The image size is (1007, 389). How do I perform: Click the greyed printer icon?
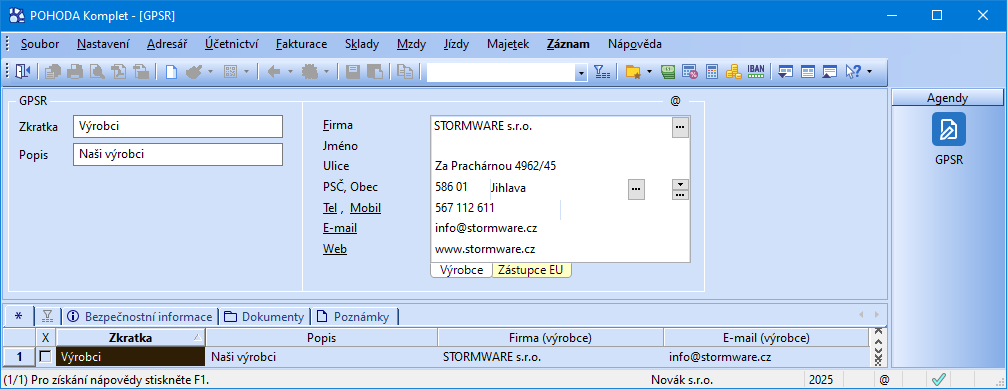pyautogui.click(x=75, y=72)
